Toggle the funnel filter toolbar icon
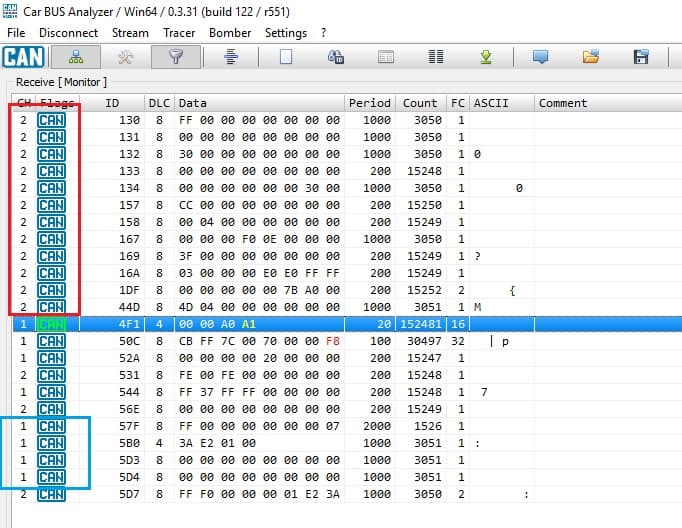Image resolution: width=682 pixels, height=528 pixels. coord(176,57)
